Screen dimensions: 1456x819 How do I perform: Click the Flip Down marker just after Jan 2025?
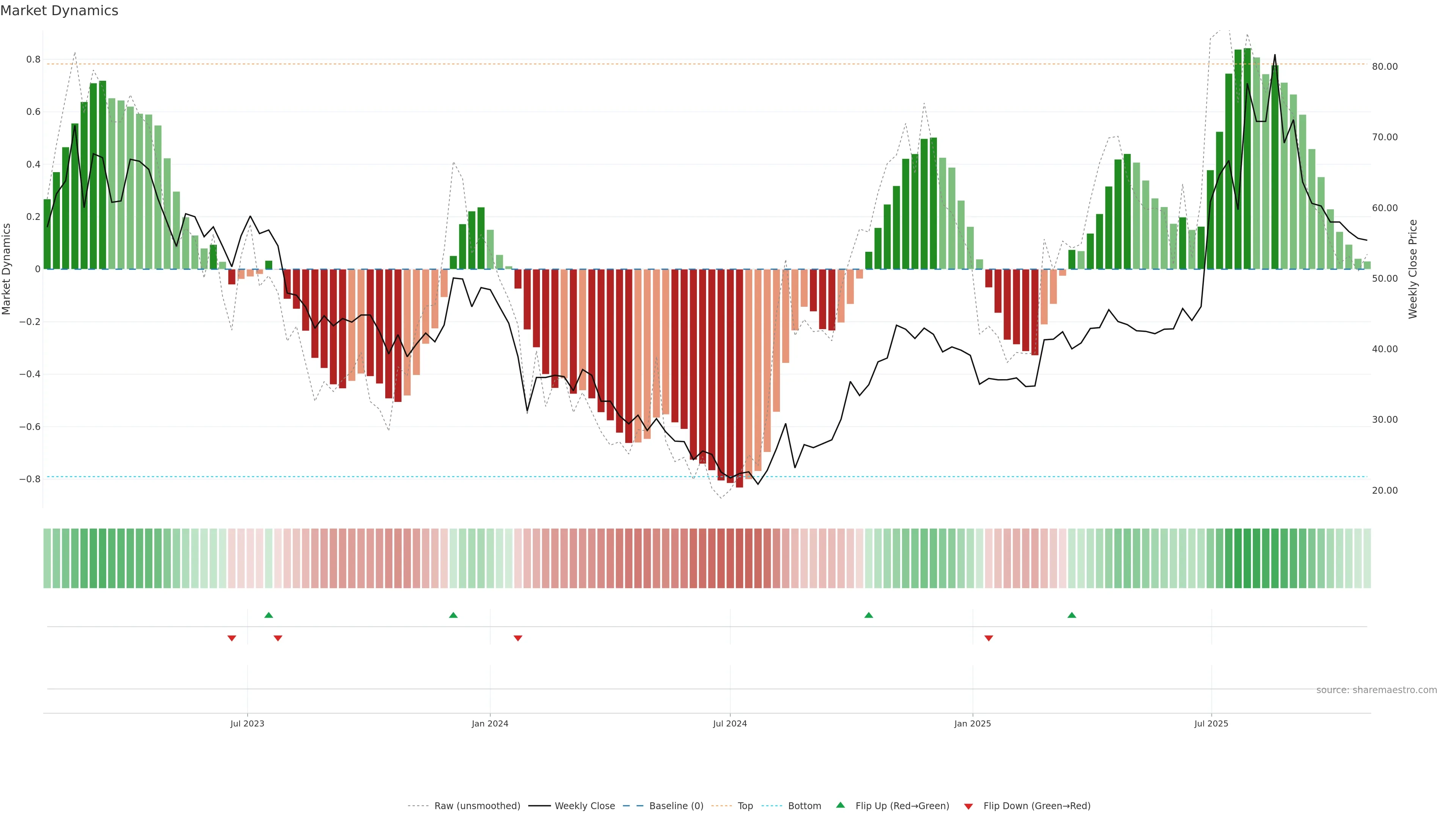pyautogui.click(x=988, y=638)
